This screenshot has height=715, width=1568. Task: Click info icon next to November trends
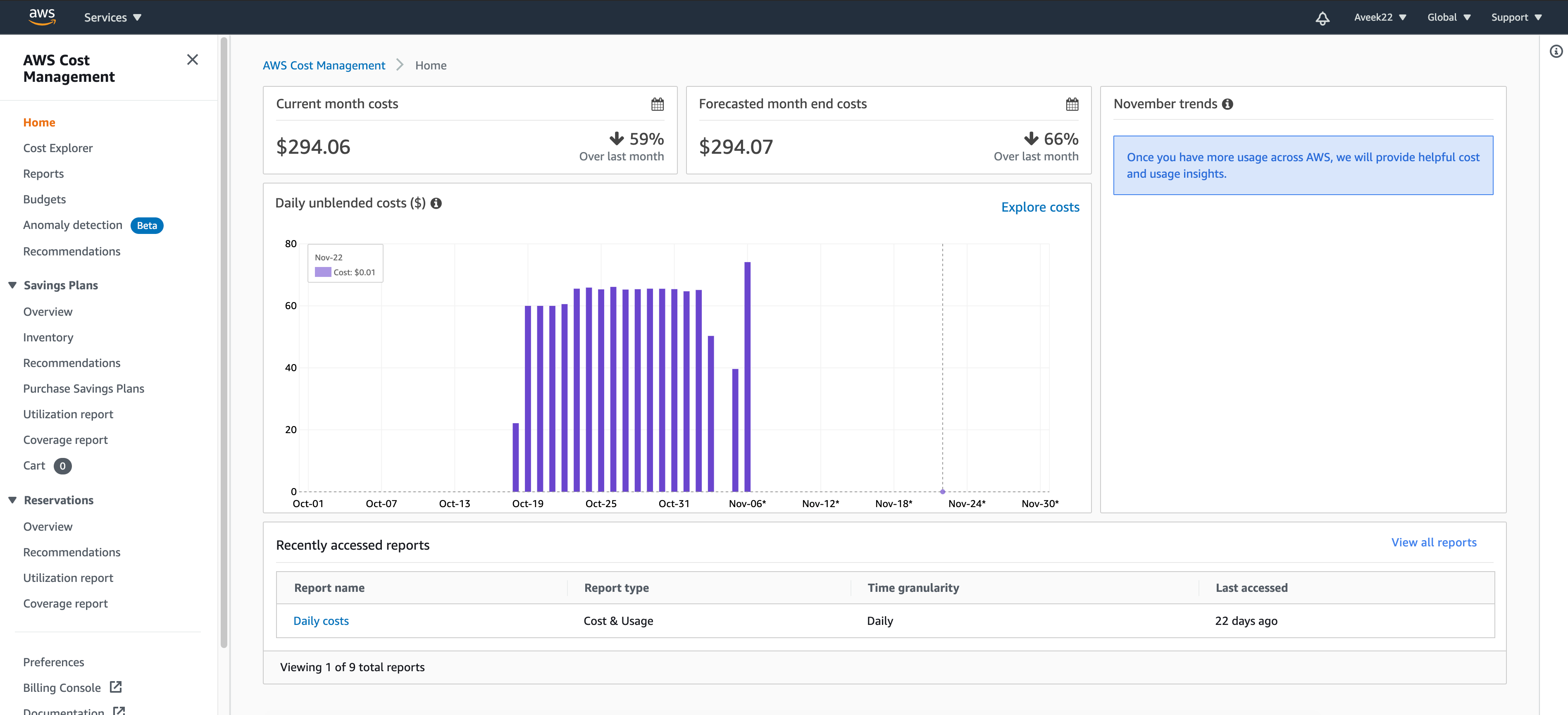coord(1228,104)
